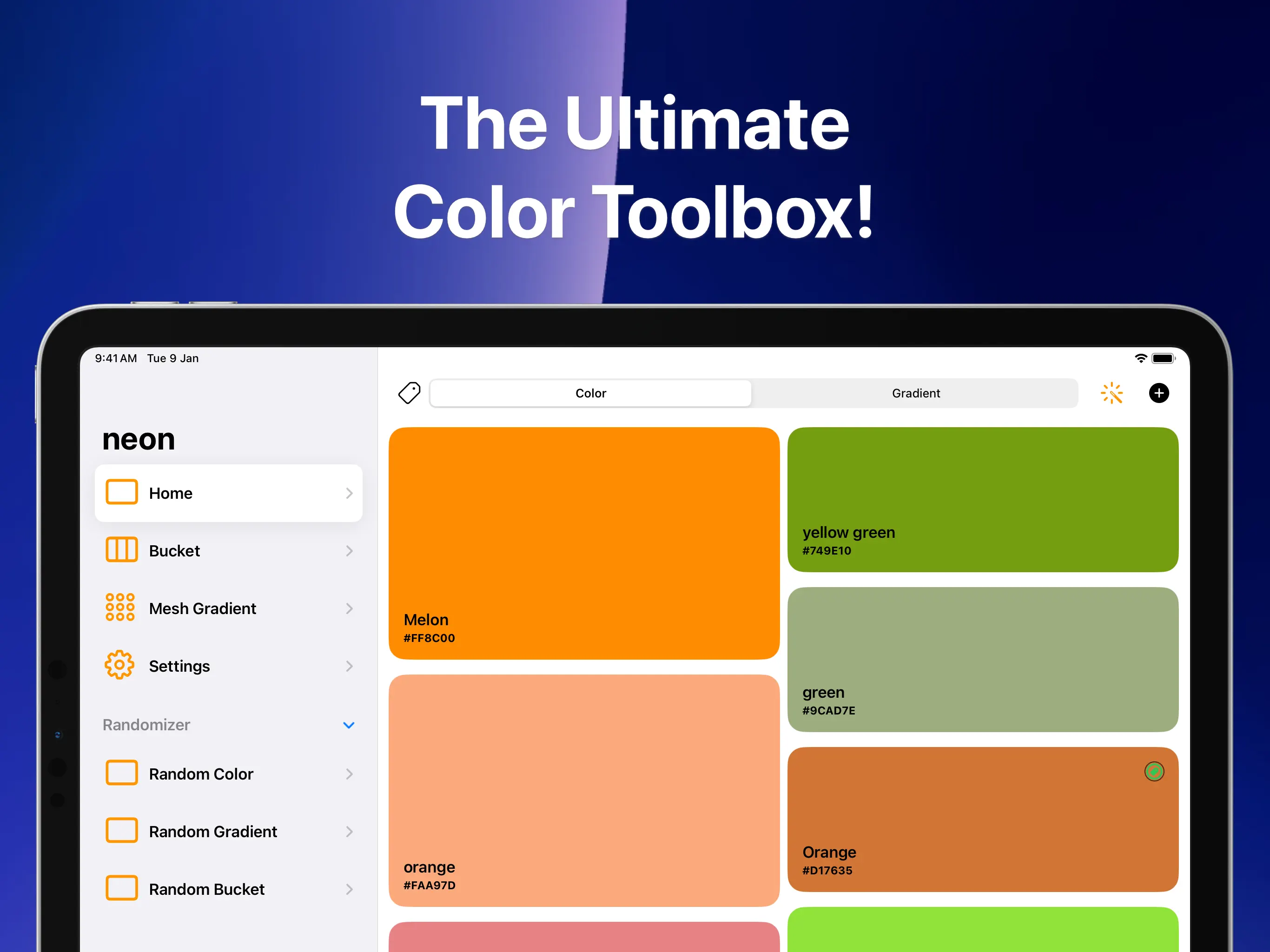Screen dimensions: 1270x952
Task: Click the Mesh Gradient dots icon
Action: point(120,608)
